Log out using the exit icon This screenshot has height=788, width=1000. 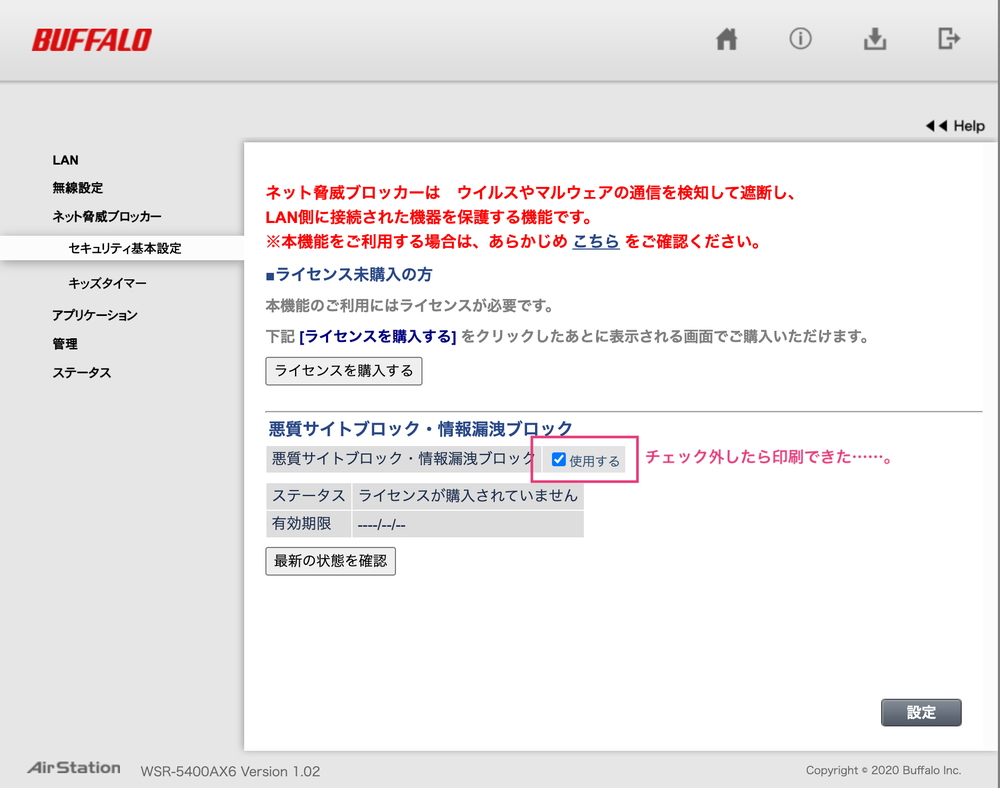(949, 39)
